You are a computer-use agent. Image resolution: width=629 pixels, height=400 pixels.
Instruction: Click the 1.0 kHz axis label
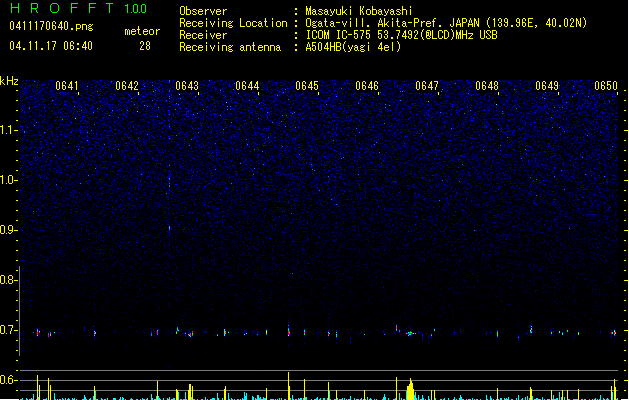(8, 180)
